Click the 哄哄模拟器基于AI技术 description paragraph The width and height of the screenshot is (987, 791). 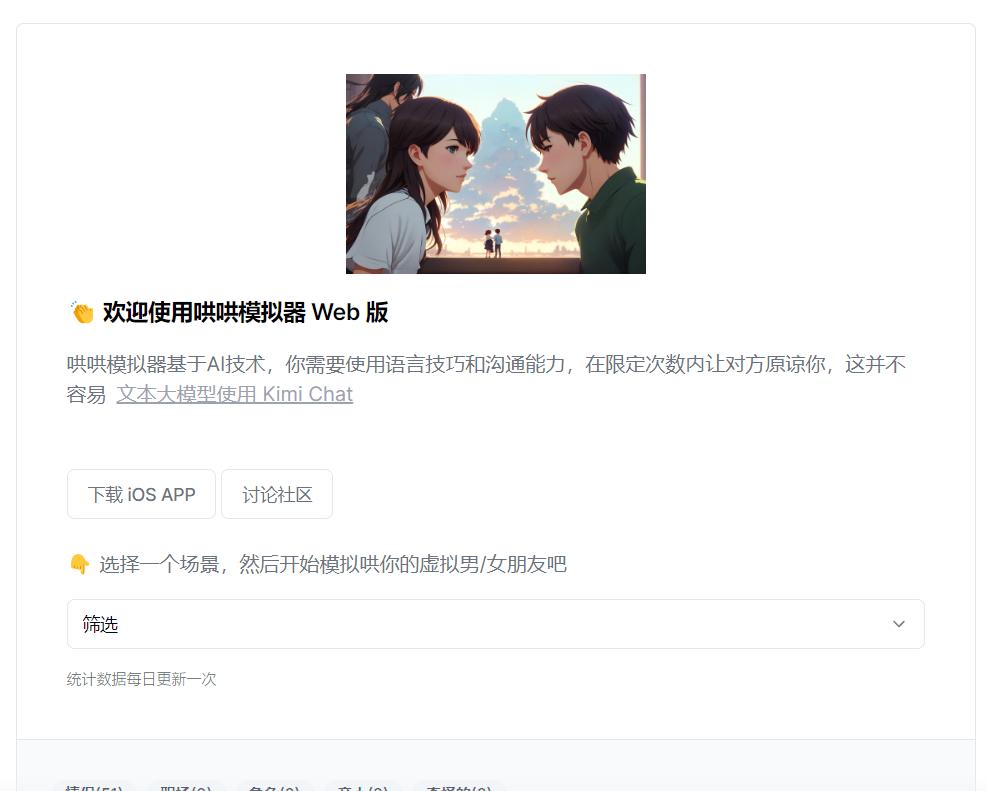tap(486, 379)
